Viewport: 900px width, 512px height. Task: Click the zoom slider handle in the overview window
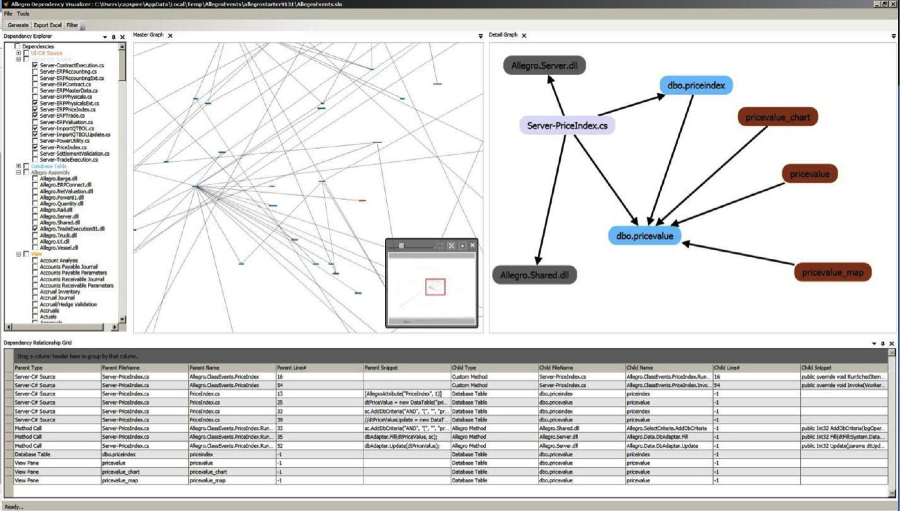click(x=401, y=246)
